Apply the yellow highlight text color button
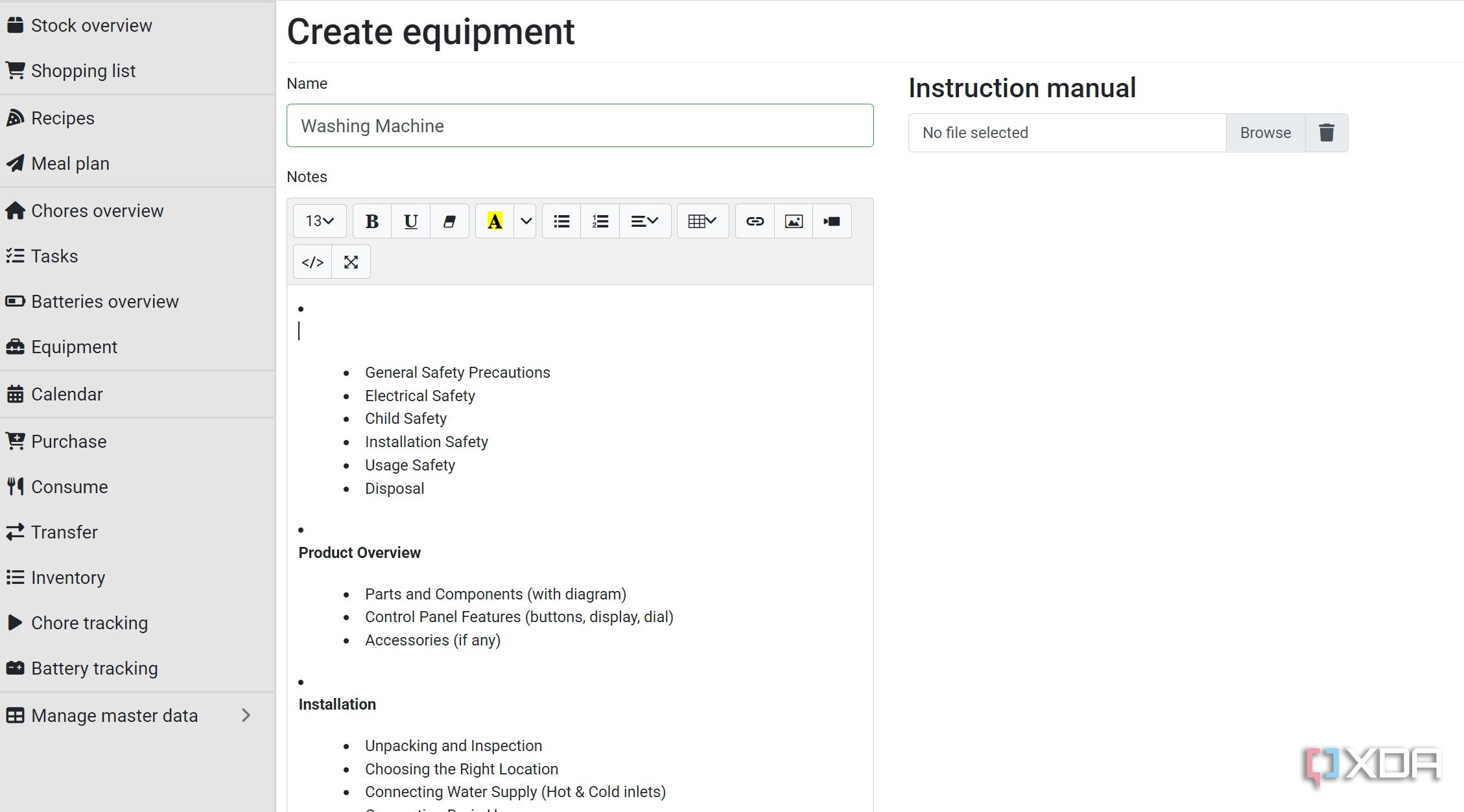1464x812 pixels. coord(495,222)
